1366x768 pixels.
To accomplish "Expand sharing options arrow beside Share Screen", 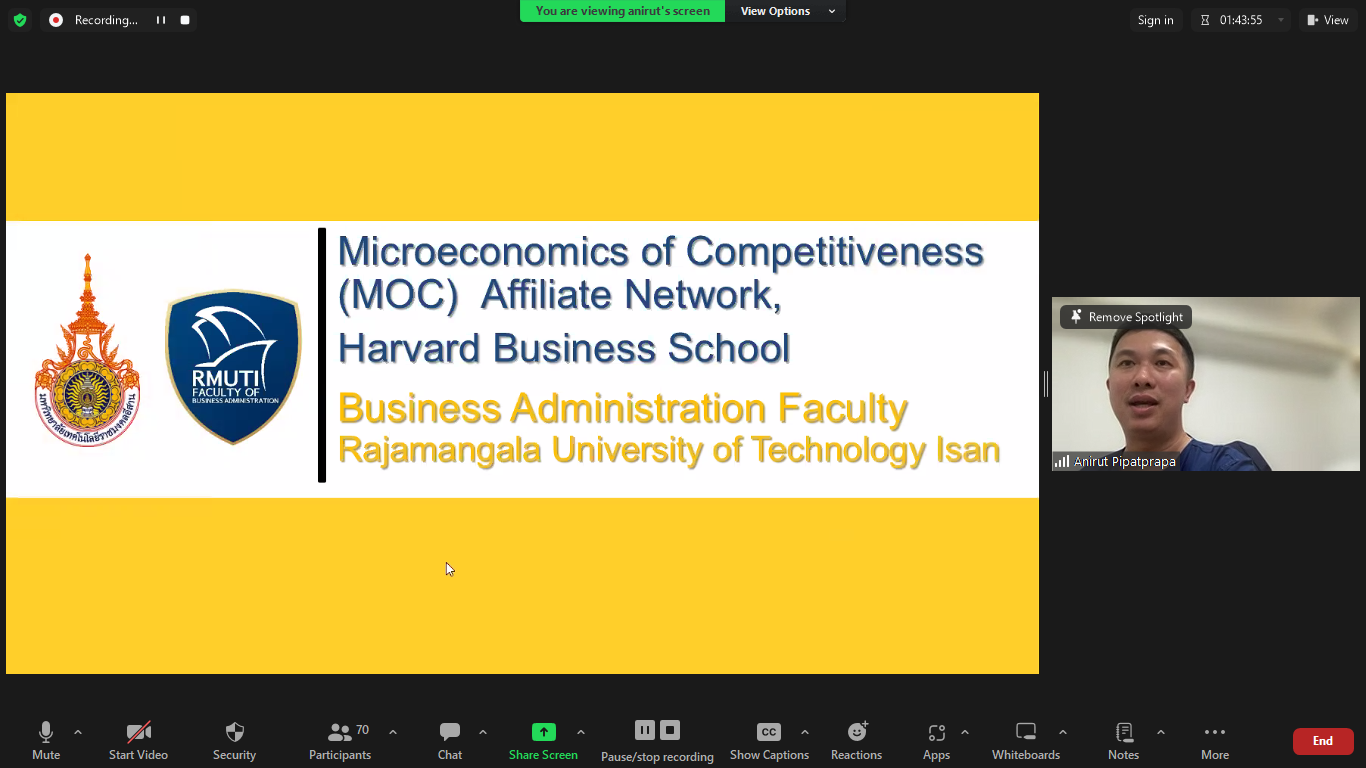I will pyautogui.click(x=581, y=732).
